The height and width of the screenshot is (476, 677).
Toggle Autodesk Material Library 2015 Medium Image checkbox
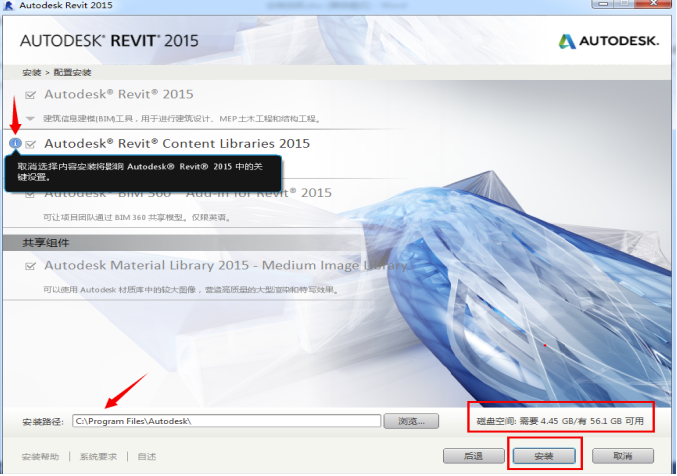pos(30,266)
